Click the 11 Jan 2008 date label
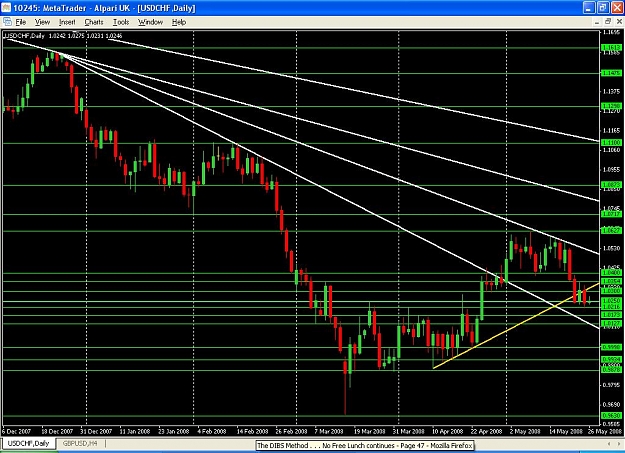This screenshot has height=453, width=625. (x=134, y=431)
